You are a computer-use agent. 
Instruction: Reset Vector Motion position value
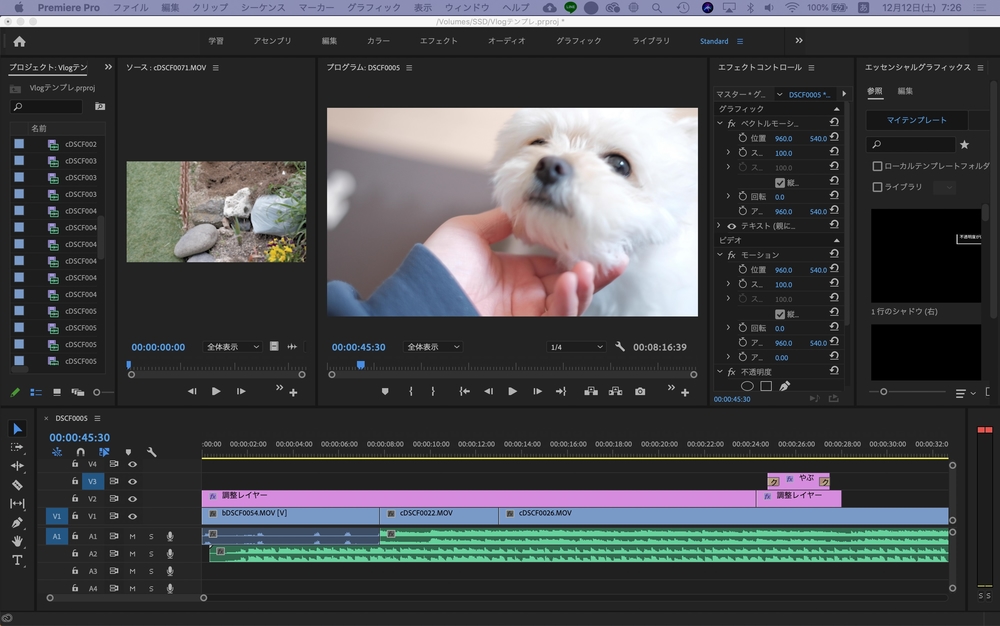[834, 137]
